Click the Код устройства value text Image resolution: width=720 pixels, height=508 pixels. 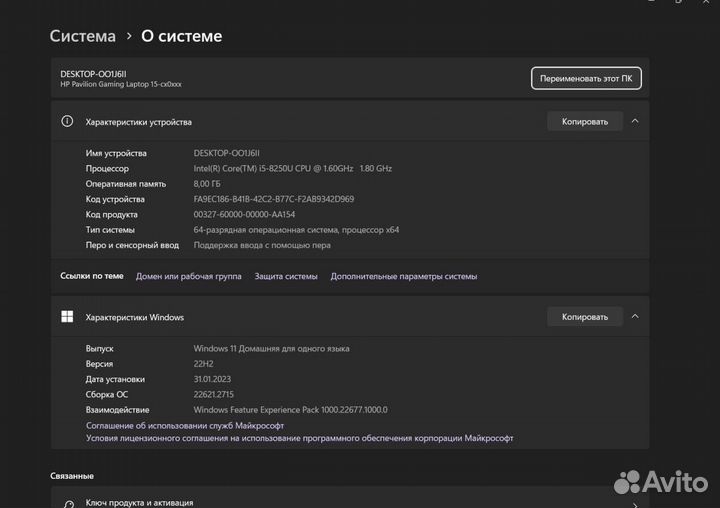(x=274, y=199)
